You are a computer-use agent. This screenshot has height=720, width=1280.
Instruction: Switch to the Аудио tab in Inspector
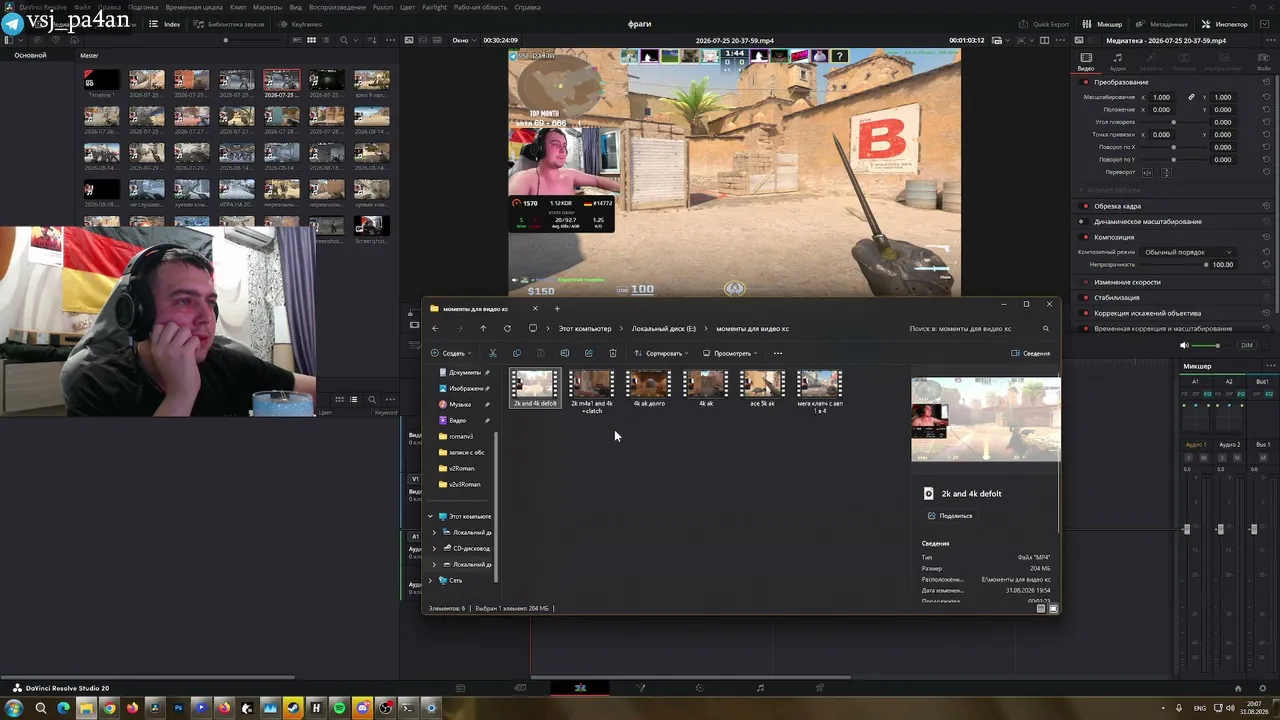tap(1117, 63)
